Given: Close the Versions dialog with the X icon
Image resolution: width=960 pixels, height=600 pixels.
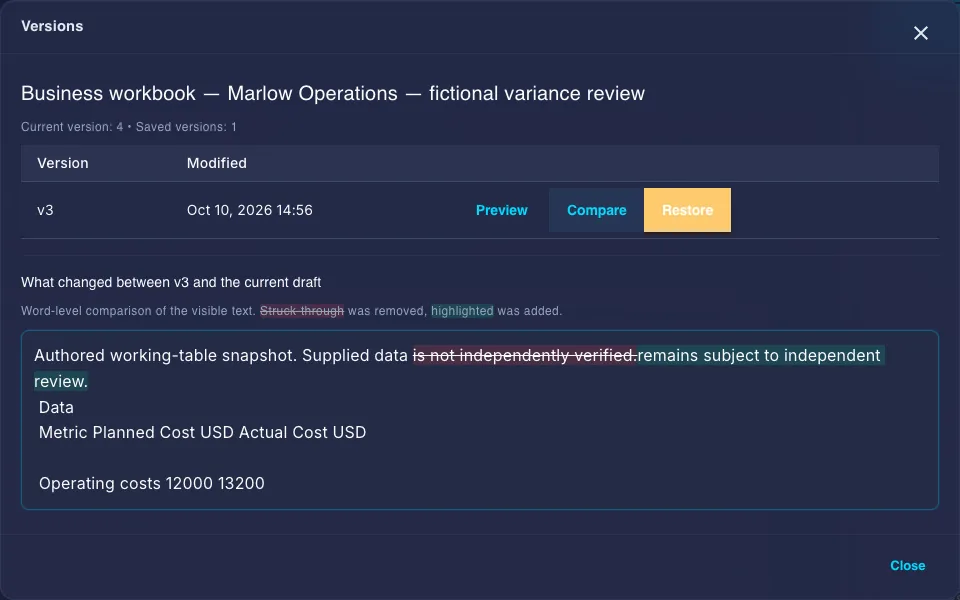Looking at the screenshot, I should (x=920, y=33).
